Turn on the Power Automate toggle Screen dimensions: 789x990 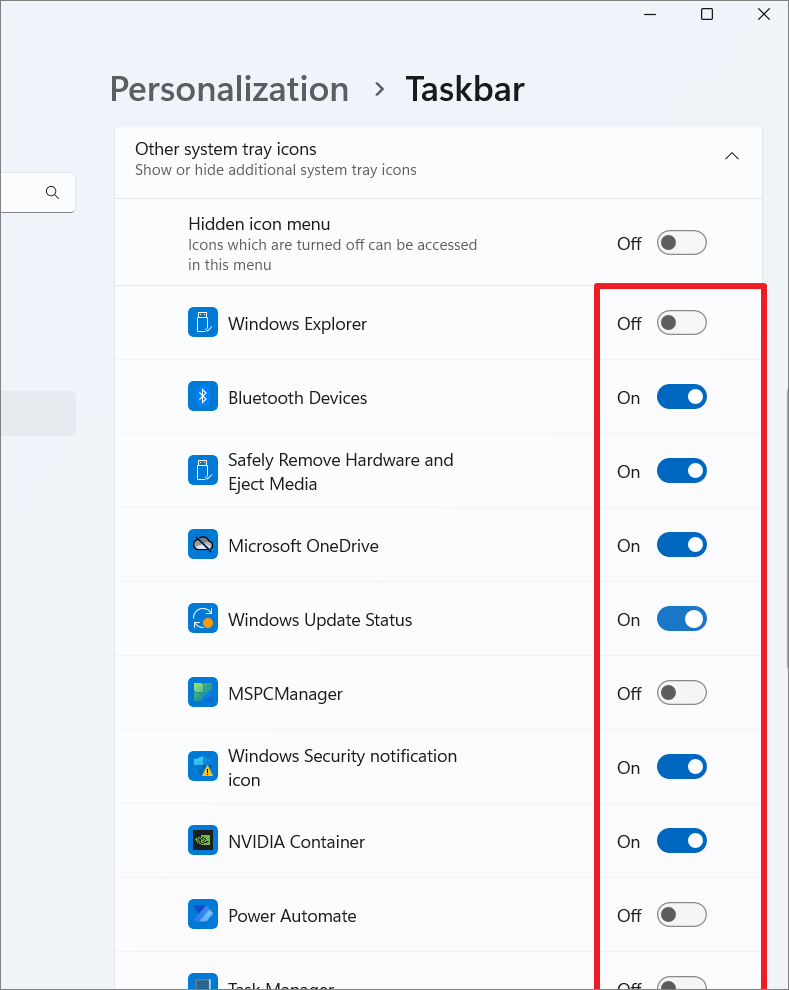[681, 914]
